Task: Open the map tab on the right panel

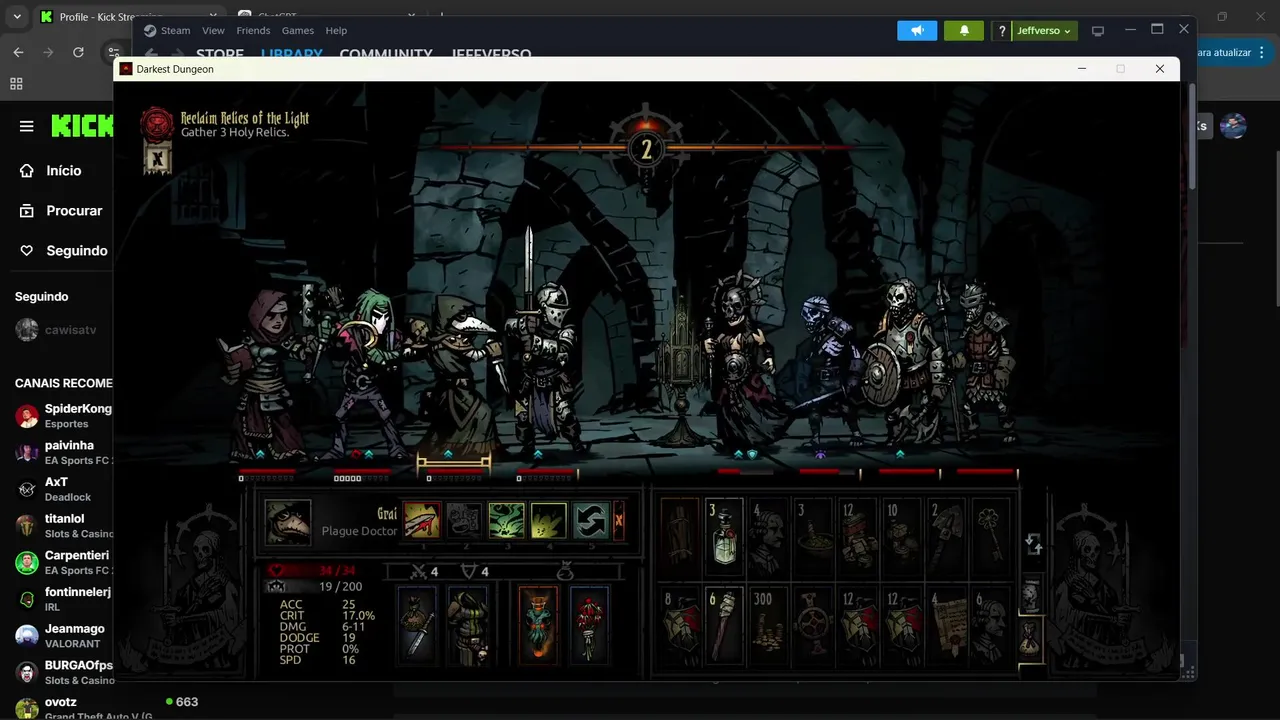Action: coord(1031,596)
